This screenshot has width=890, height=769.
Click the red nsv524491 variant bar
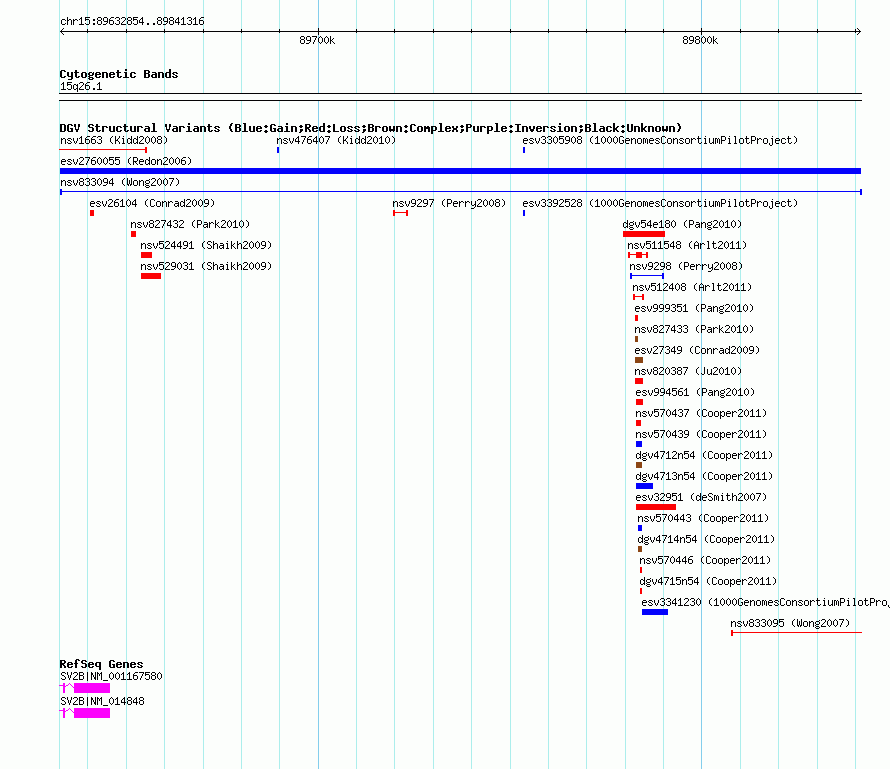tap(146, 255)
